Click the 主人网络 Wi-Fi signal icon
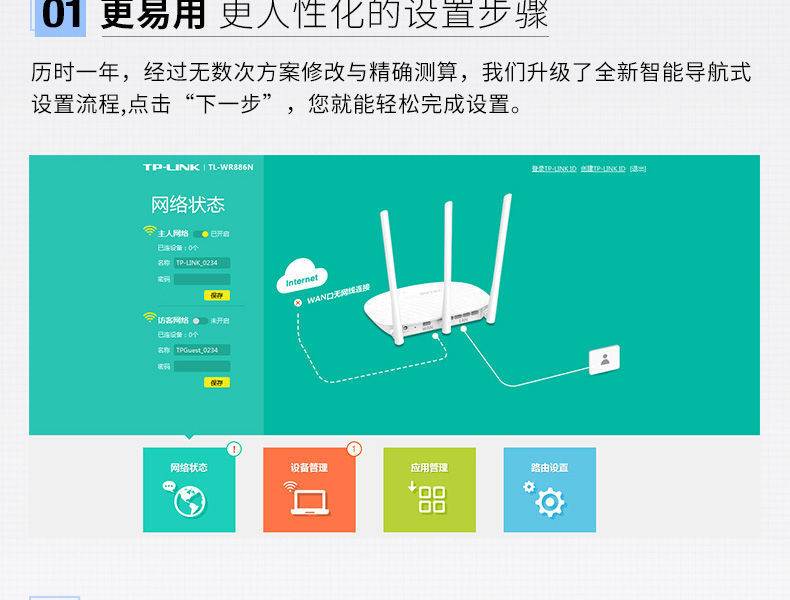 click(x=149, y=231)
